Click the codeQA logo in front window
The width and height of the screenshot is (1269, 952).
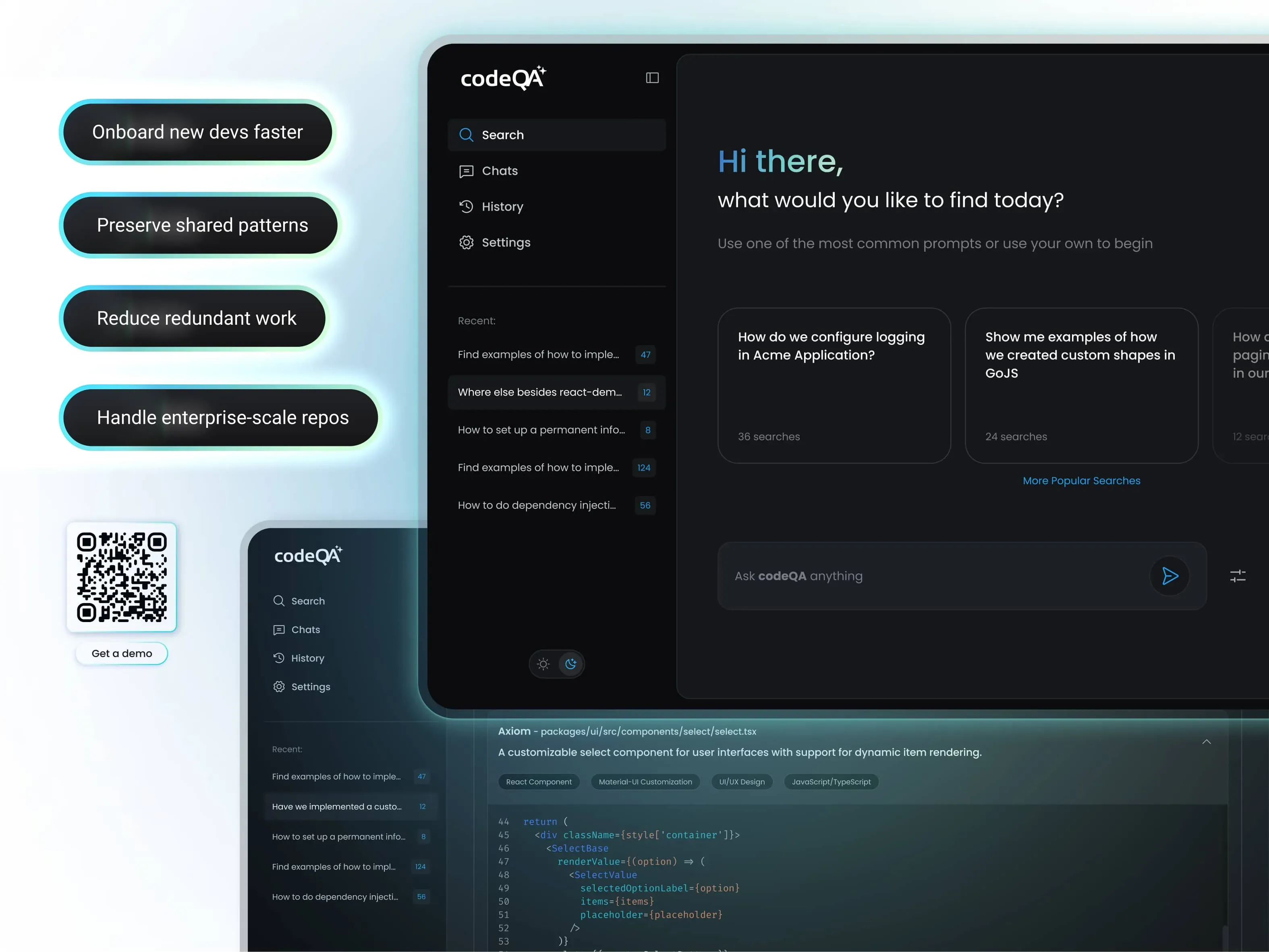click(503, 78)
